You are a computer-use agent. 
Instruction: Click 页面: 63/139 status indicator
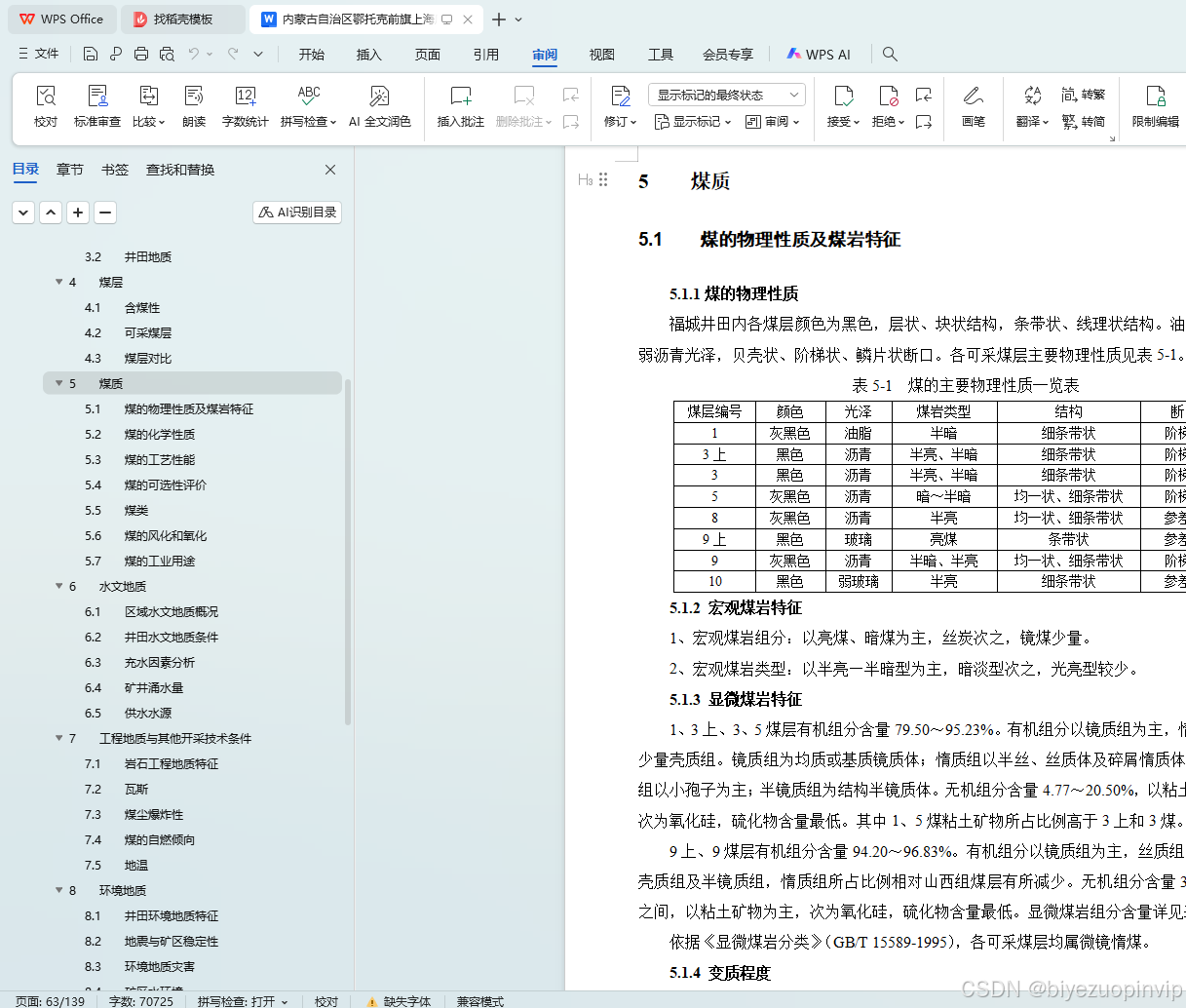[50, 1001]
